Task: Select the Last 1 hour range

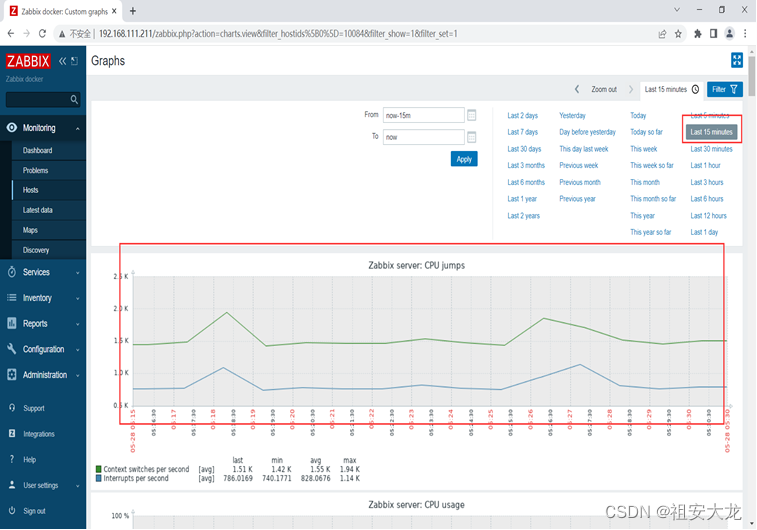Action: [705, 165]
